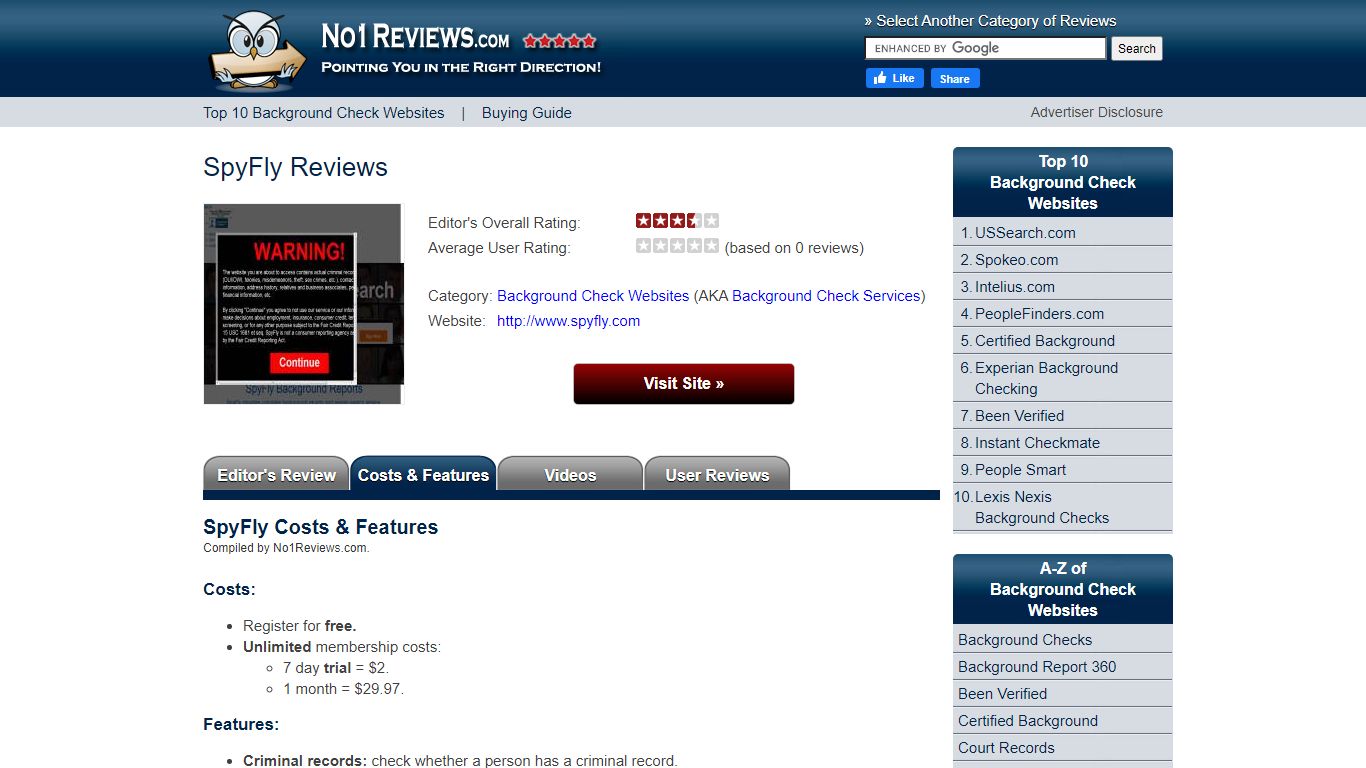Click the Visit Site button

pyautogui.click(x=684, y=384)
